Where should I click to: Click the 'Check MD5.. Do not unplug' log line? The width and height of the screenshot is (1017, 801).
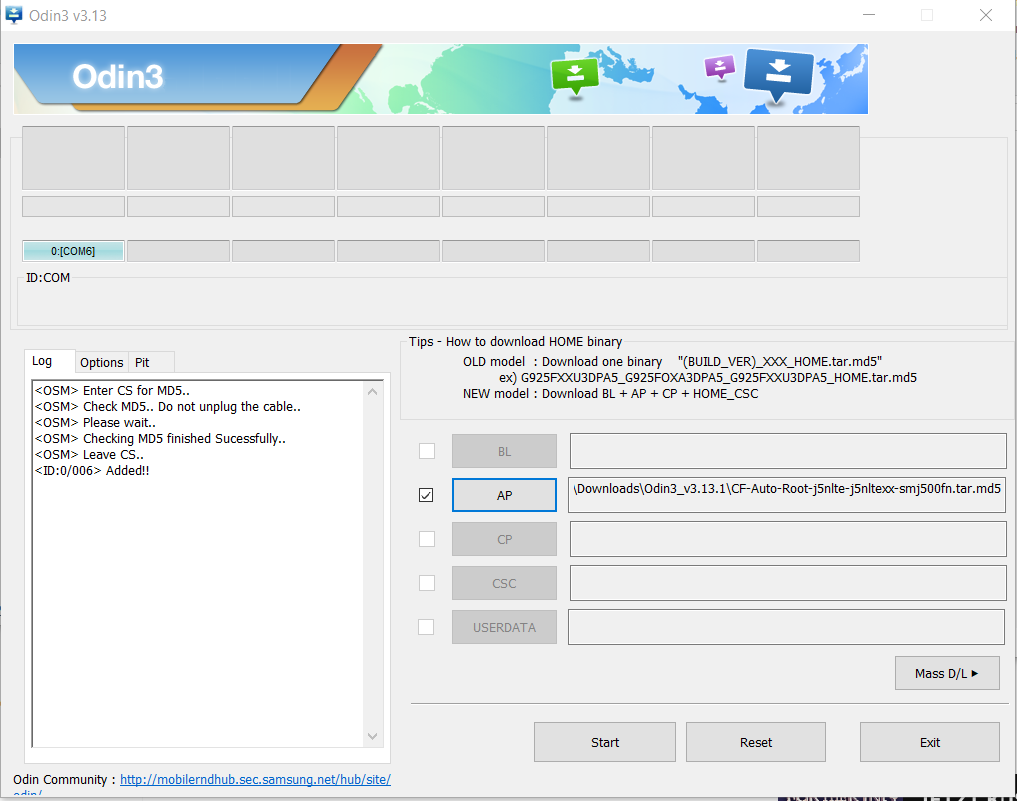coord(168,407)
